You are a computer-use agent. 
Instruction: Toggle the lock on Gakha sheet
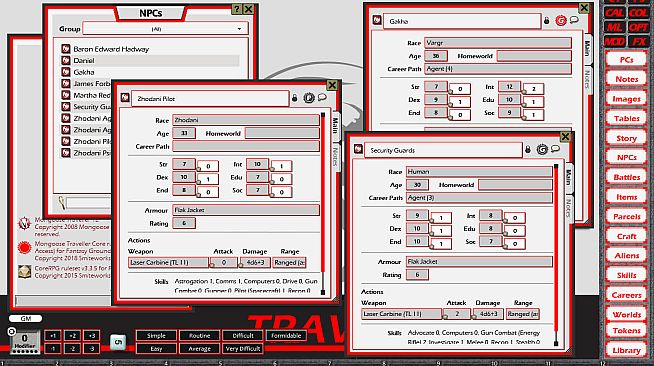(546, 20)
